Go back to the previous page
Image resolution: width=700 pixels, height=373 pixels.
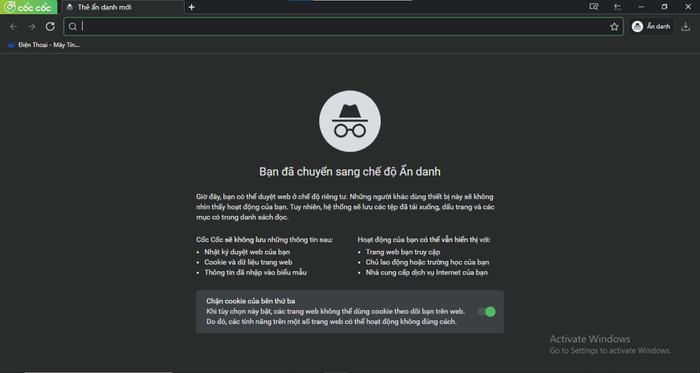tap(13, 27)
